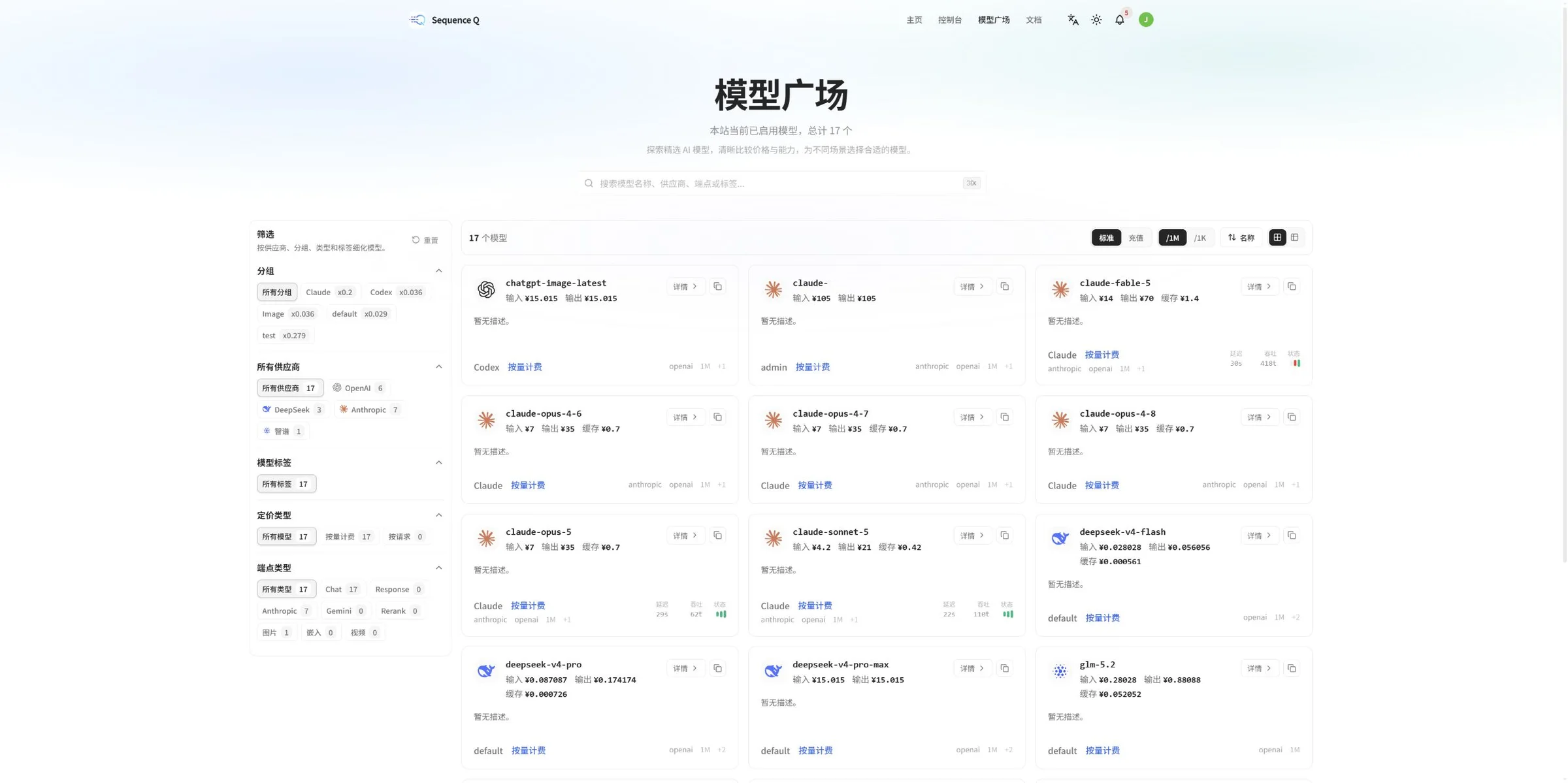Viewport: 1568px width, 783px height.
Task: Copy the deepseek-v4-flash model name
Action: click(x=1292, y=535)
